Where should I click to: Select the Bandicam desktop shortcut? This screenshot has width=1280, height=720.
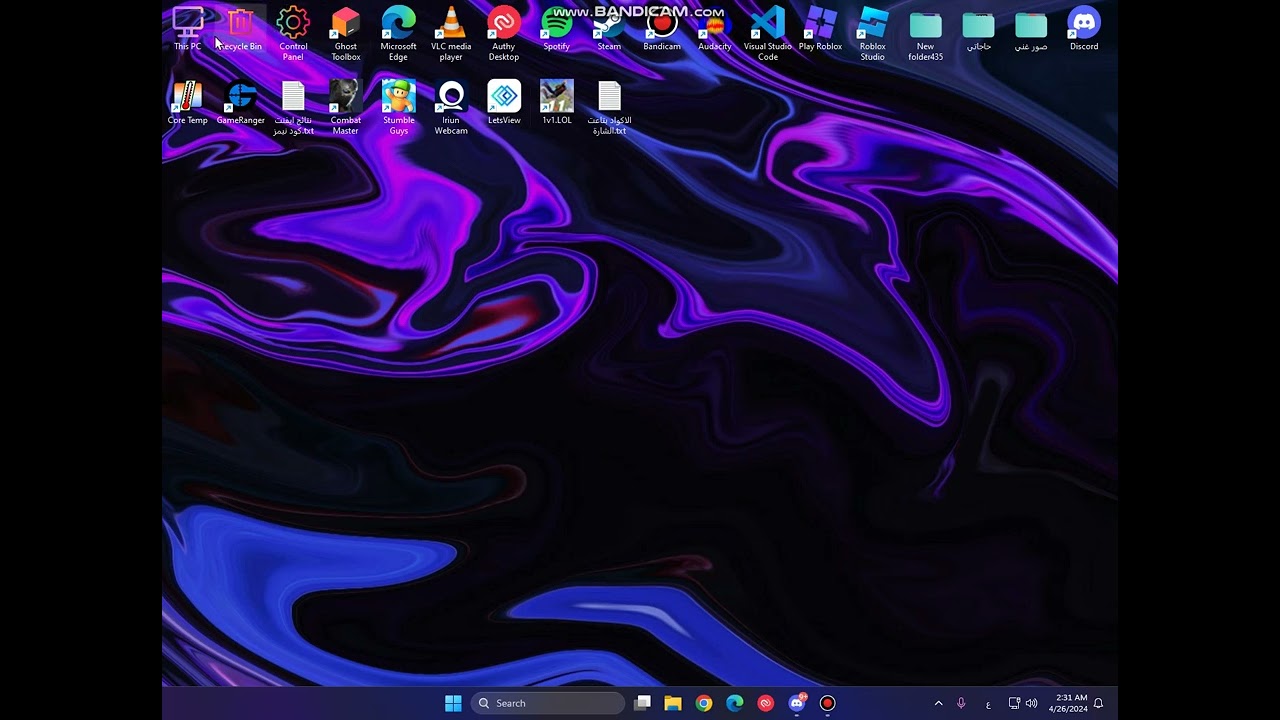(x=662, y=29)
